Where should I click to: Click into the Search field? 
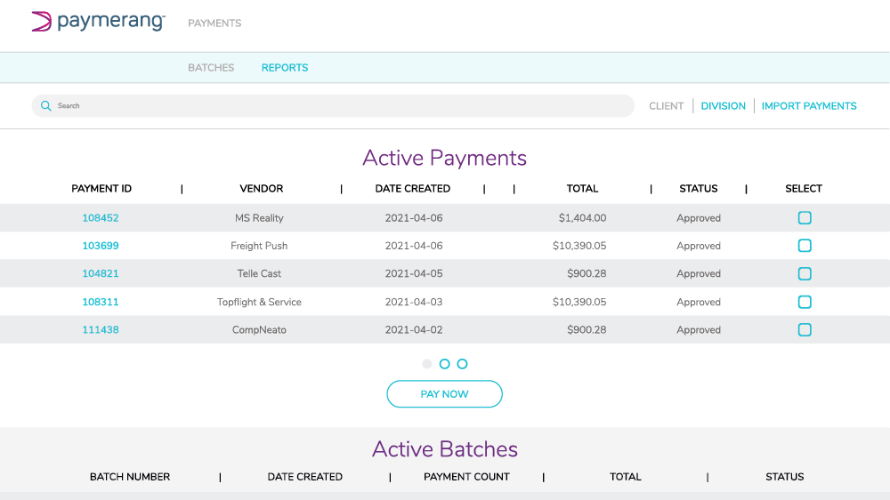coord(333,106)
